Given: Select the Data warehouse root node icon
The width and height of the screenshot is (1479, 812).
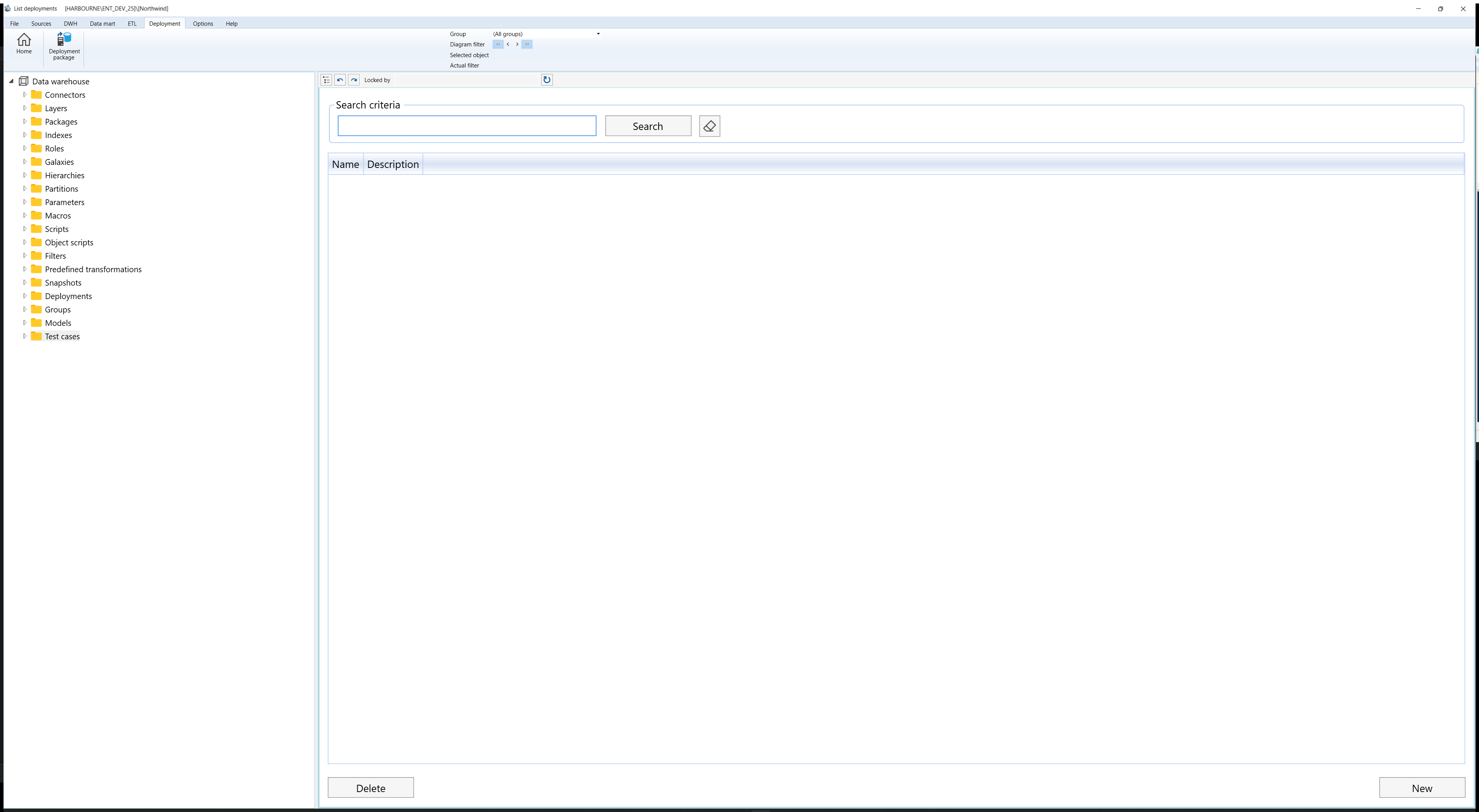Looking at the screenshot, I should coord(23,82).
